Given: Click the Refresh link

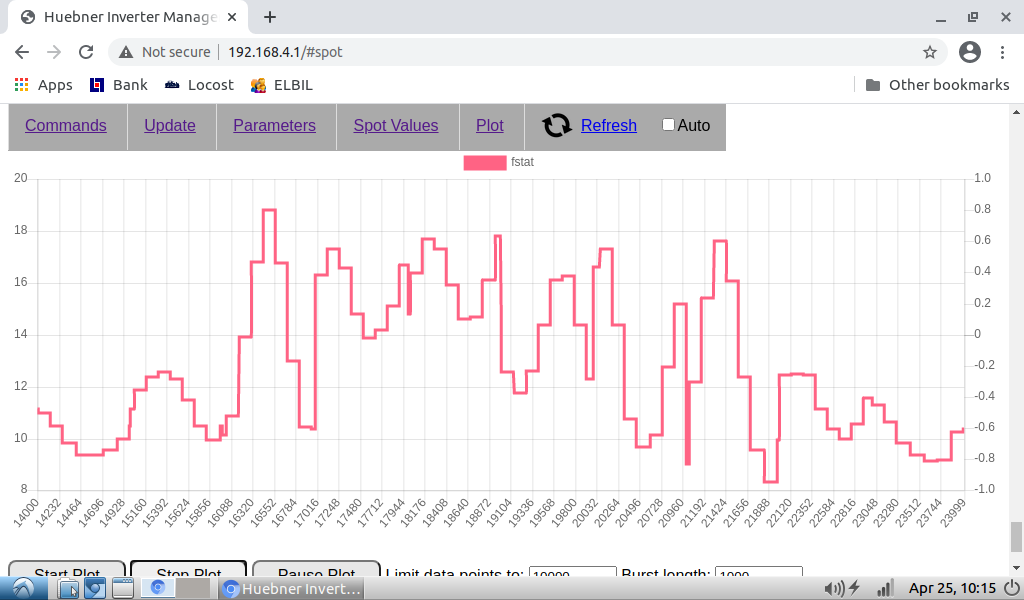Looking at the screenshot, I should 608,126.
